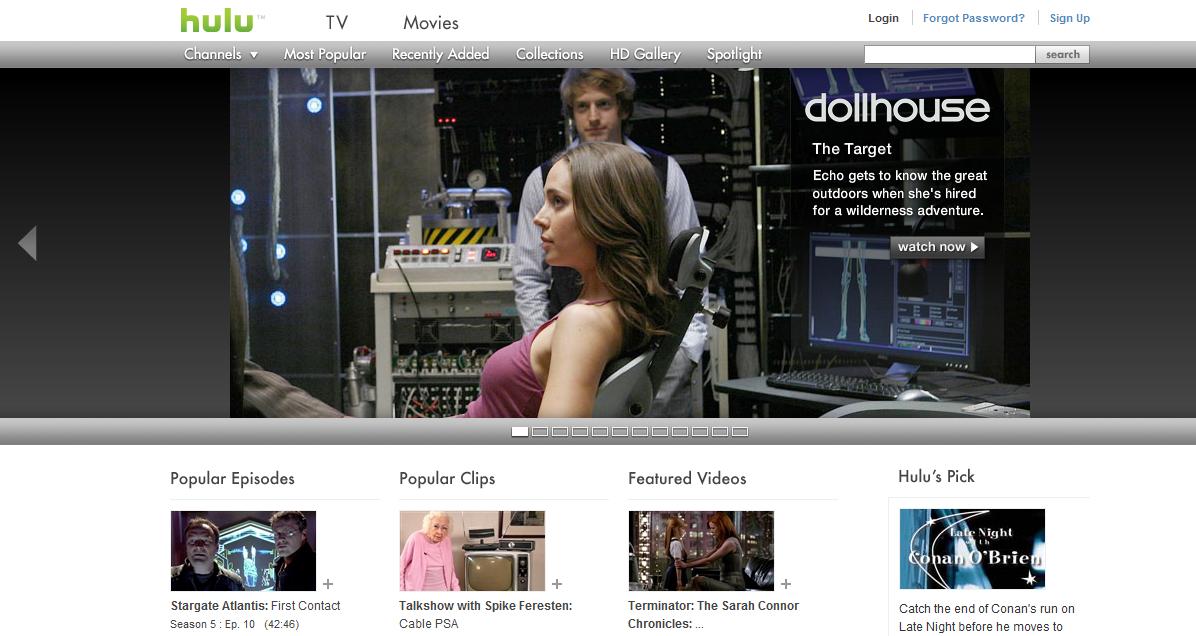Select the second carousel slide indicator
Viewport: 1196px width, 636px height.
pos(540,432)
